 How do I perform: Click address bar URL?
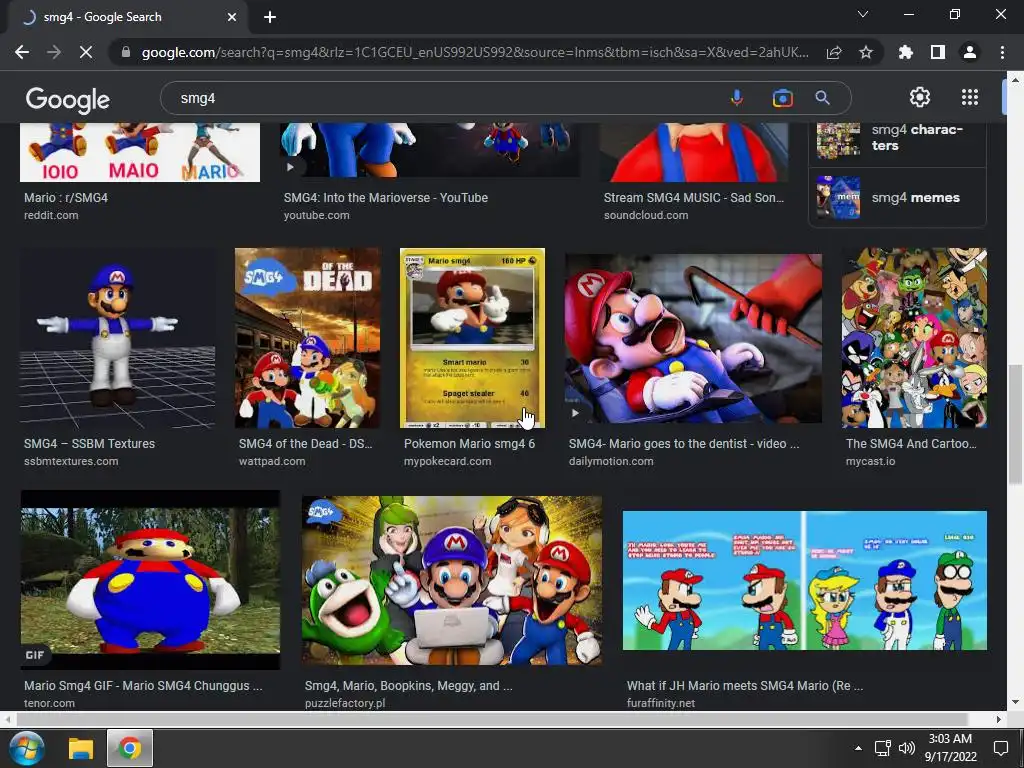tap(475, 52)
